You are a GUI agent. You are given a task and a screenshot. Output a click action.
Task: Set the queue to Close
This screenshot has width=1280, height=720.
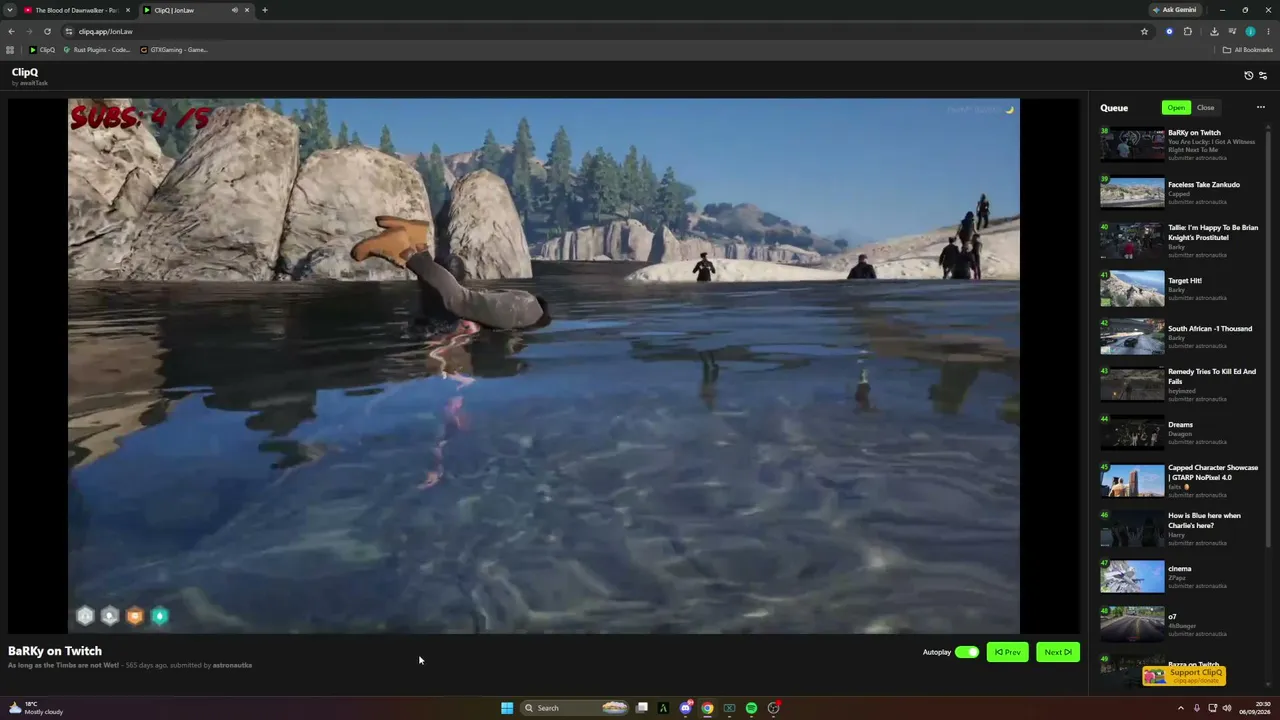coord(1205,108)
